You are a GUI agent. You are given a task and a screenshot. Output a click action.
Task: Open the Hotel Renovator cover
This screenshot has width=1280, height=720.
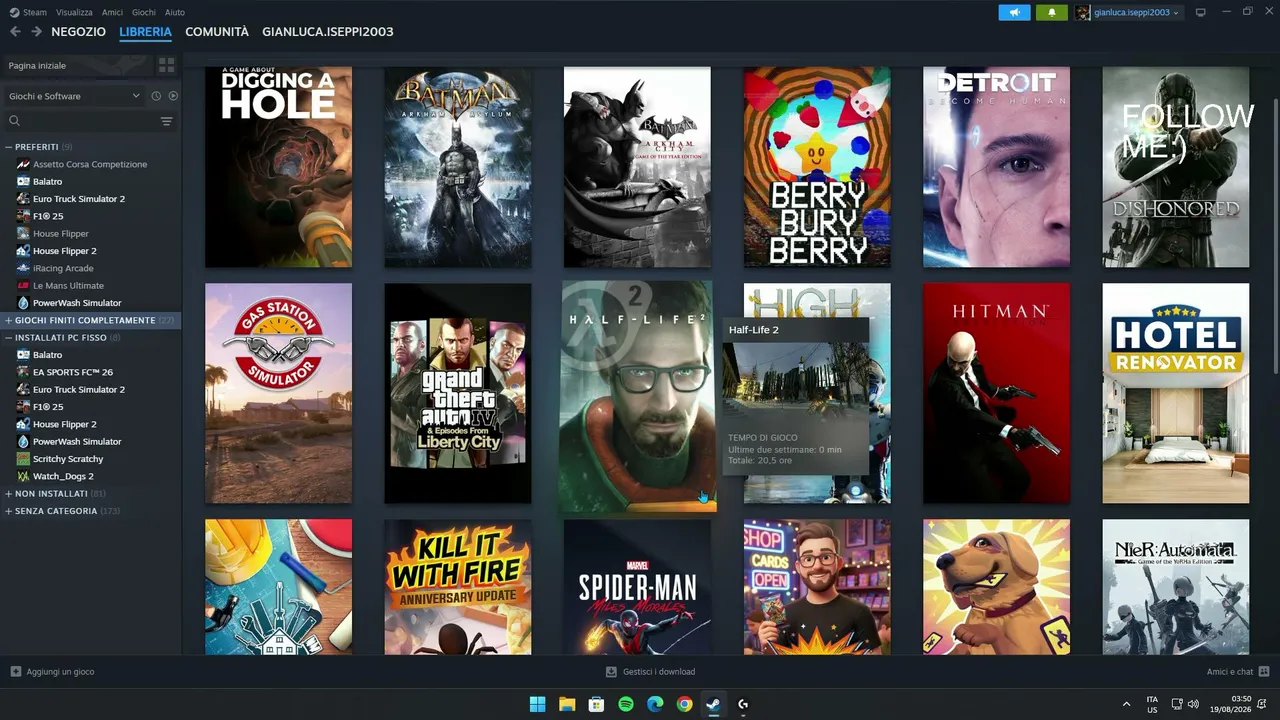(x=1176, y=393)
